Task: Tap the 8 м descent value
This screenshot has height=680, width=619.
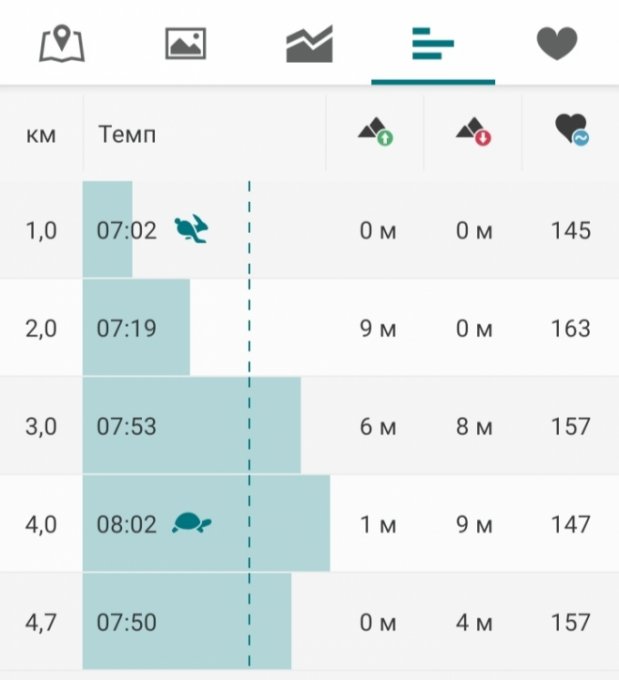Action: 474,426
